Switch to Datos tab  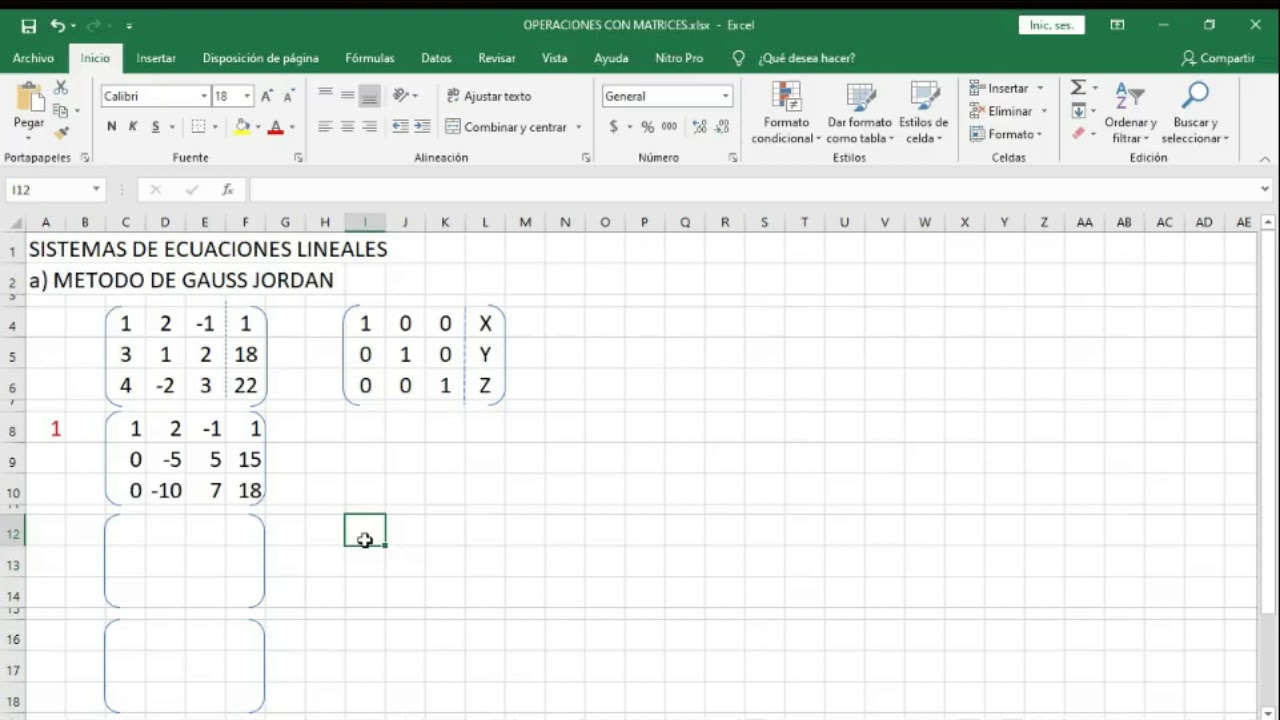coord(436,58)
